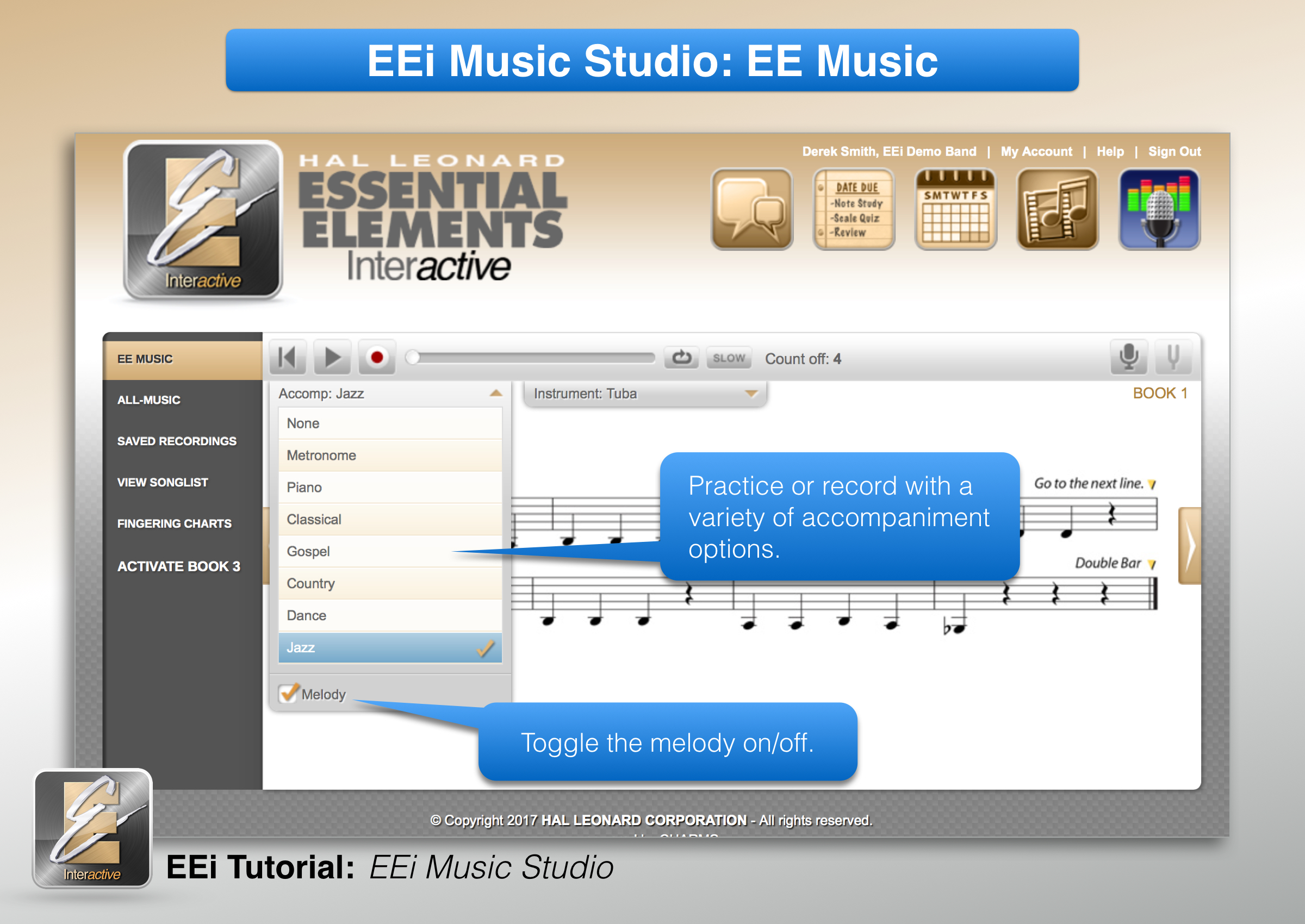This screenshot has width=1305, height=924.
Task: Toggle the Melody checkbox
Action: 289,693
